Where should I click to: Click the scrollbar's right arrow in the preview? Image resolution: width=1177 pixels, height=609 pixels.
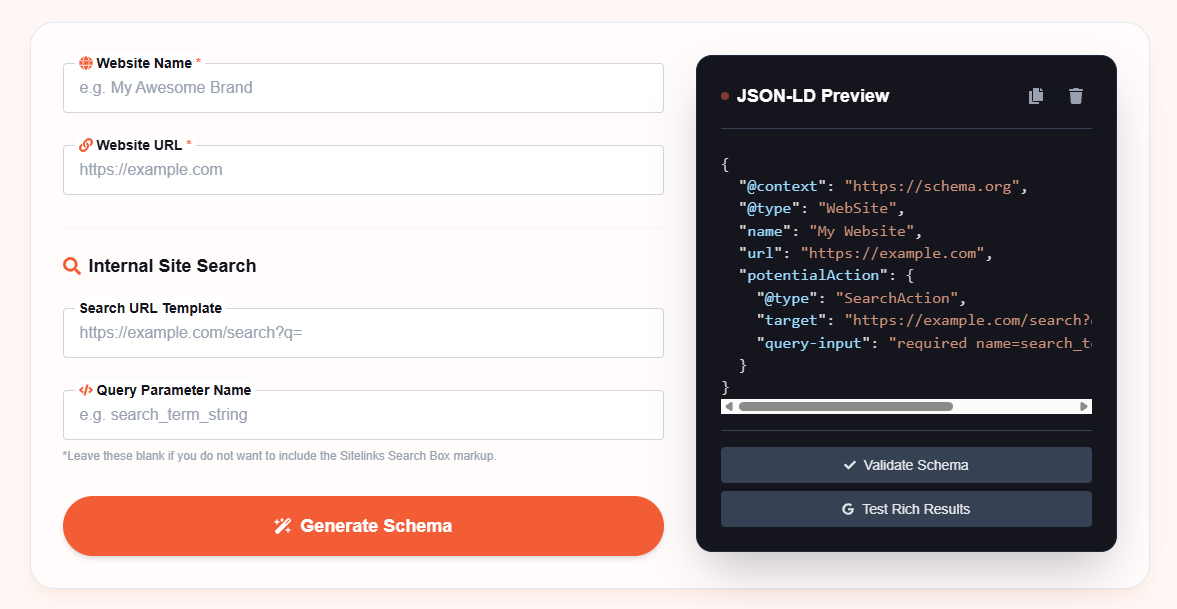point(1084,406)
